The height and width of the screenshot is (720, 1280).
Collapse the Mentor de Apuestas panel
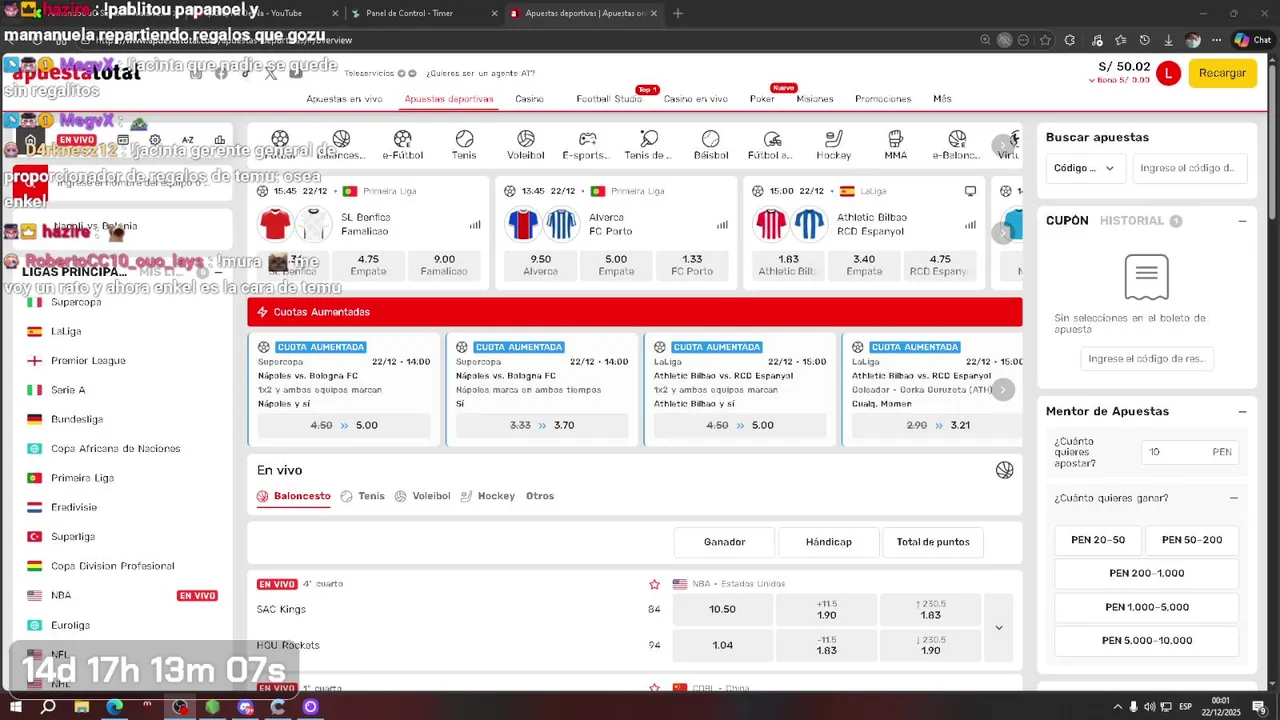click(1242, 411)
